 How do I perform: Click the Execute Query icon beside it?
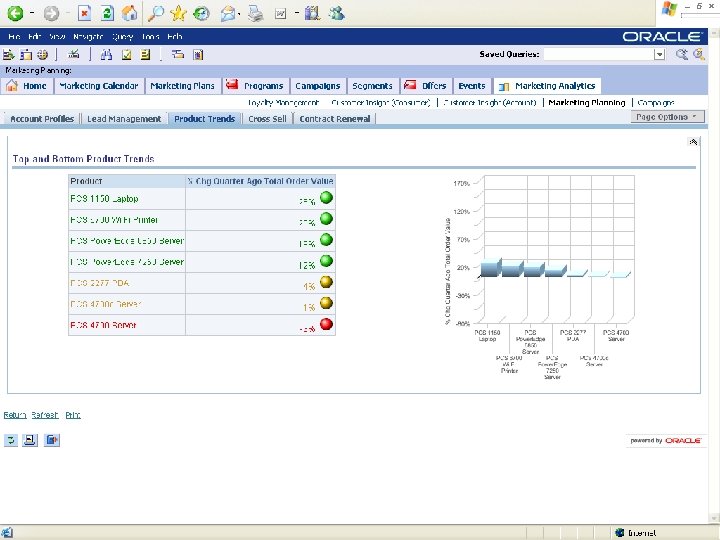pos(699,54)
